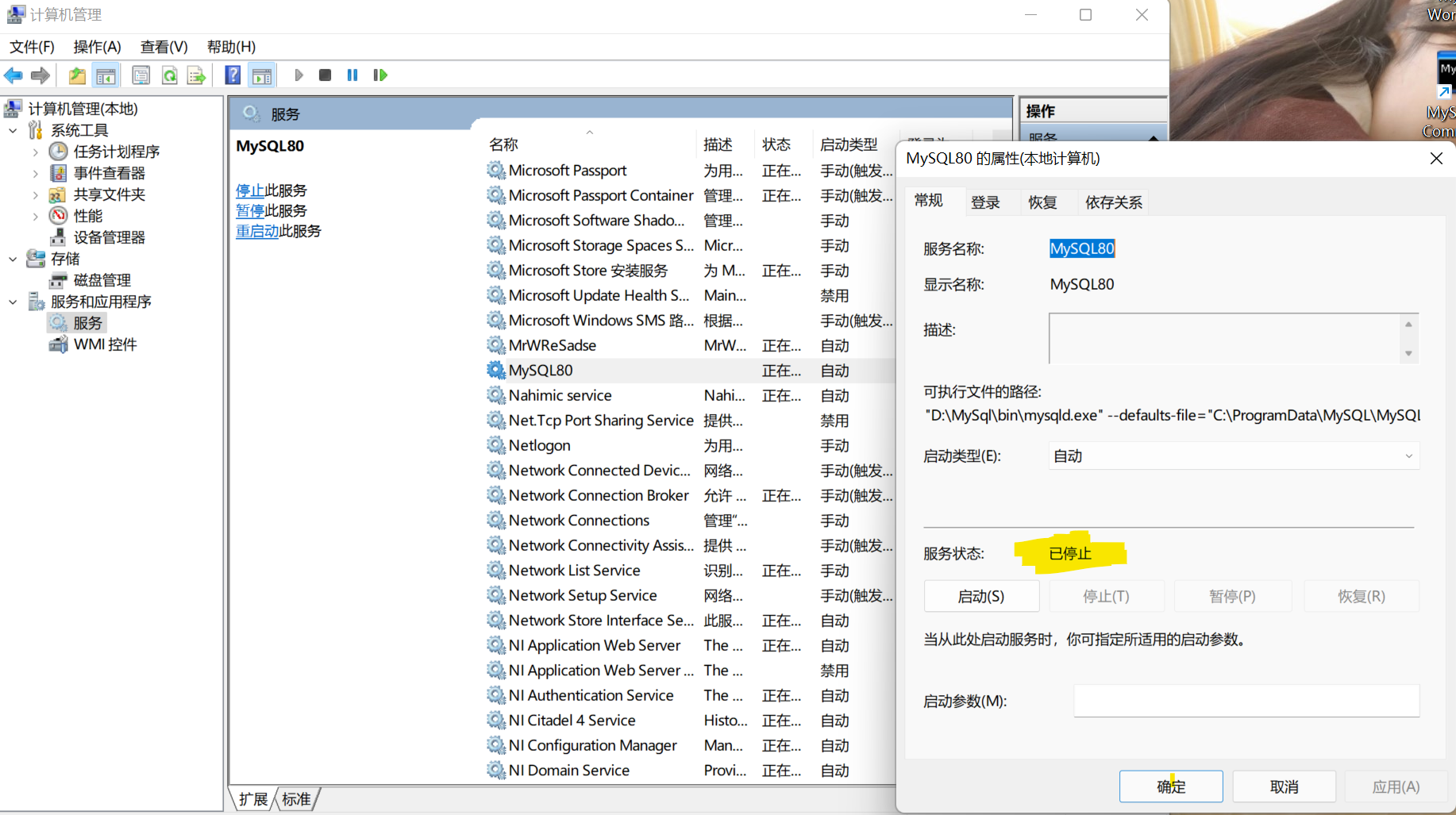Switch to the 依存关系 tab

pyautogui.click(x=1114, y=202)
